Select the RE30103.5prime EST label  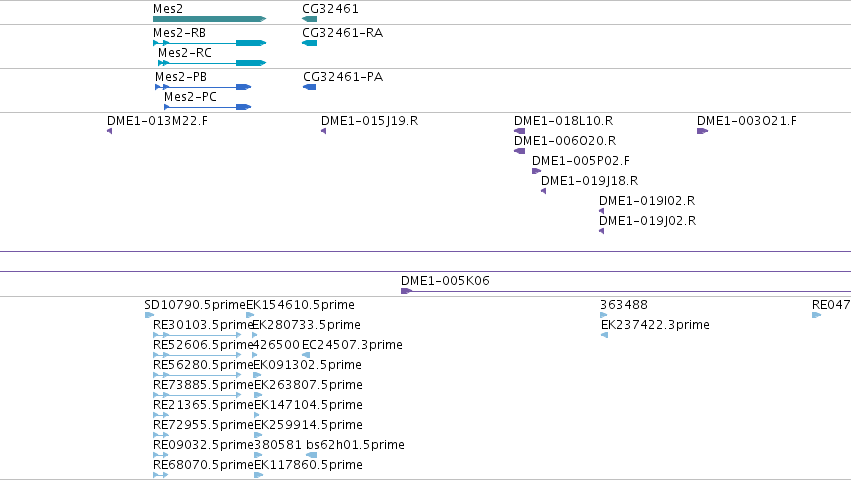(x=203, y=325)
